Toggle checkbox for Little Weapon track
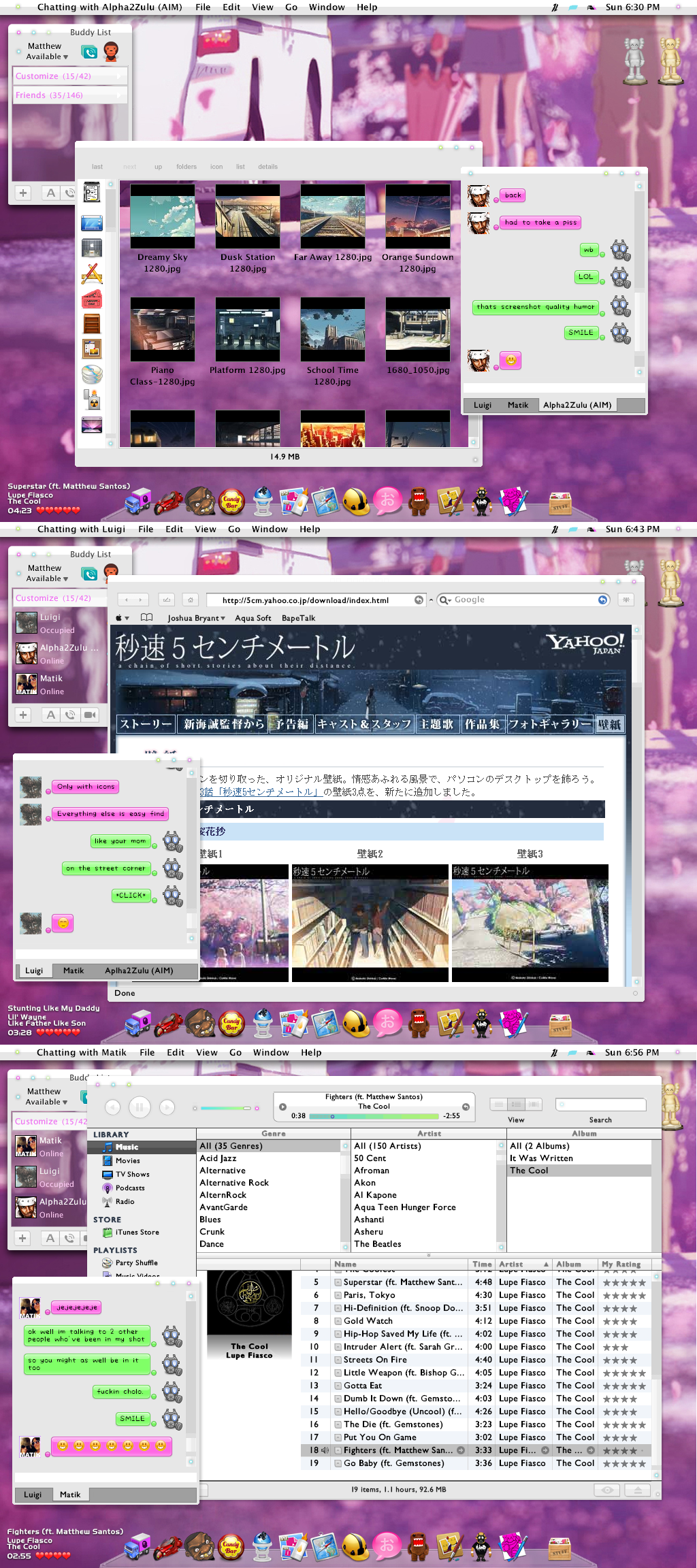 338,1373
